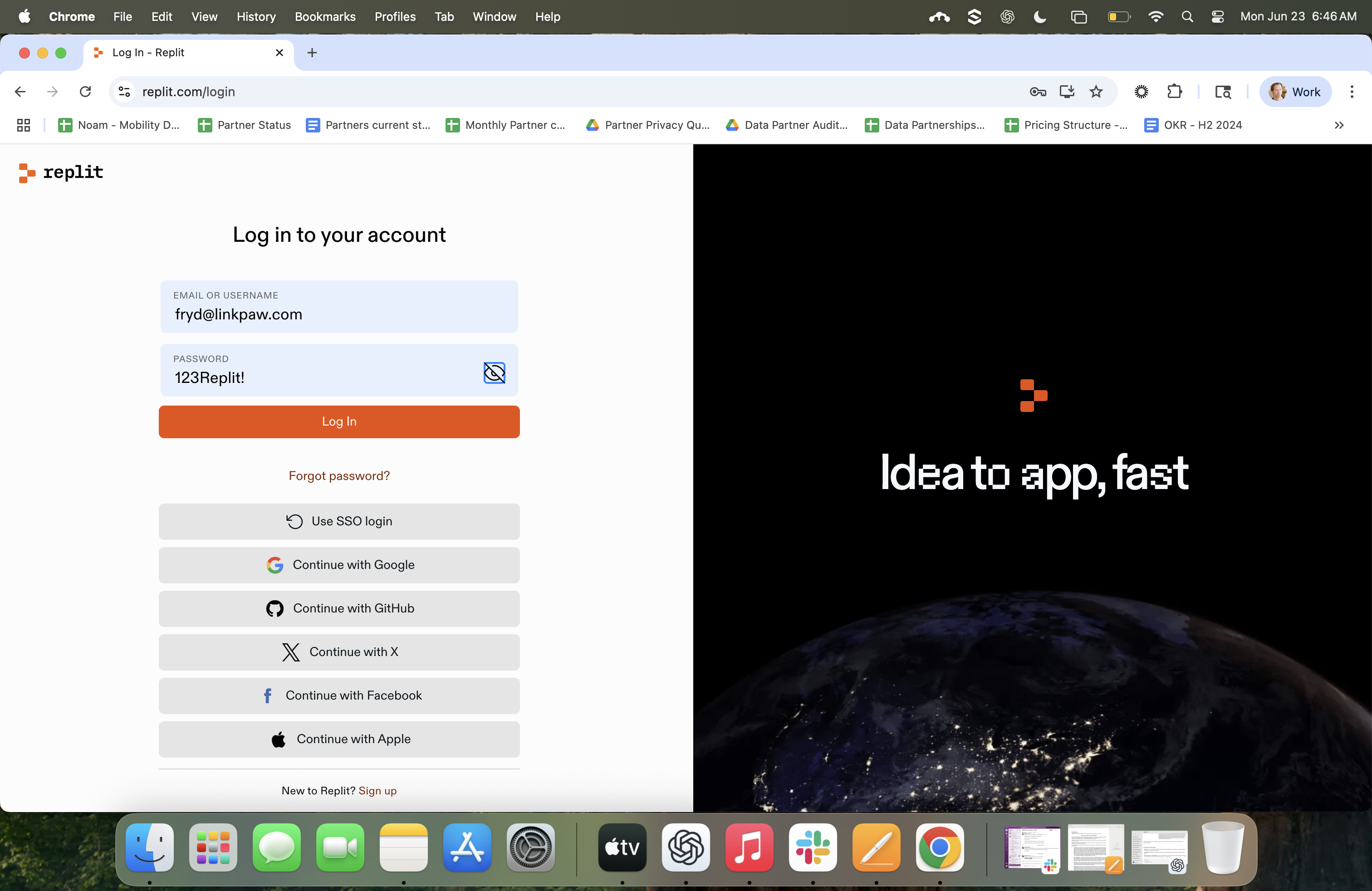Open site information icon in address bar
The width and height of the screenshot is (1372, 891).
124,92
